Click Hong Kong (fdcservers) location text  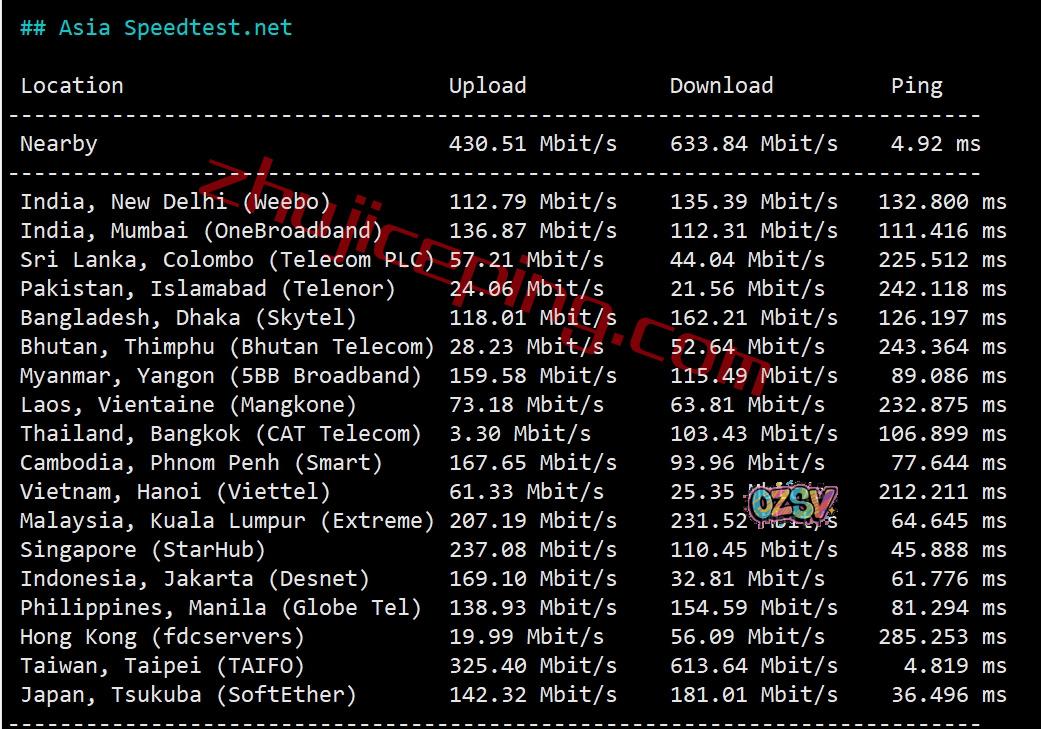pyautogui.click(x=162, y=637)
